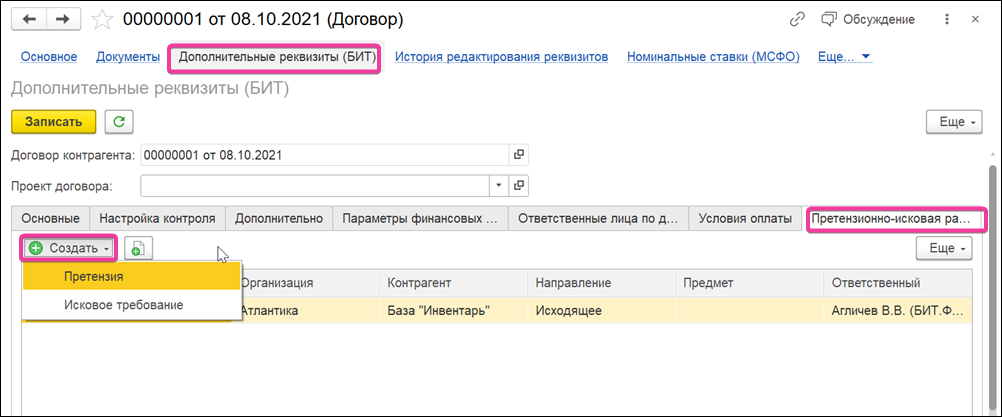The height and width of the screenshot is (417, 1002).
Task: Copy link using the chain icon
Action: pos(797,20)
